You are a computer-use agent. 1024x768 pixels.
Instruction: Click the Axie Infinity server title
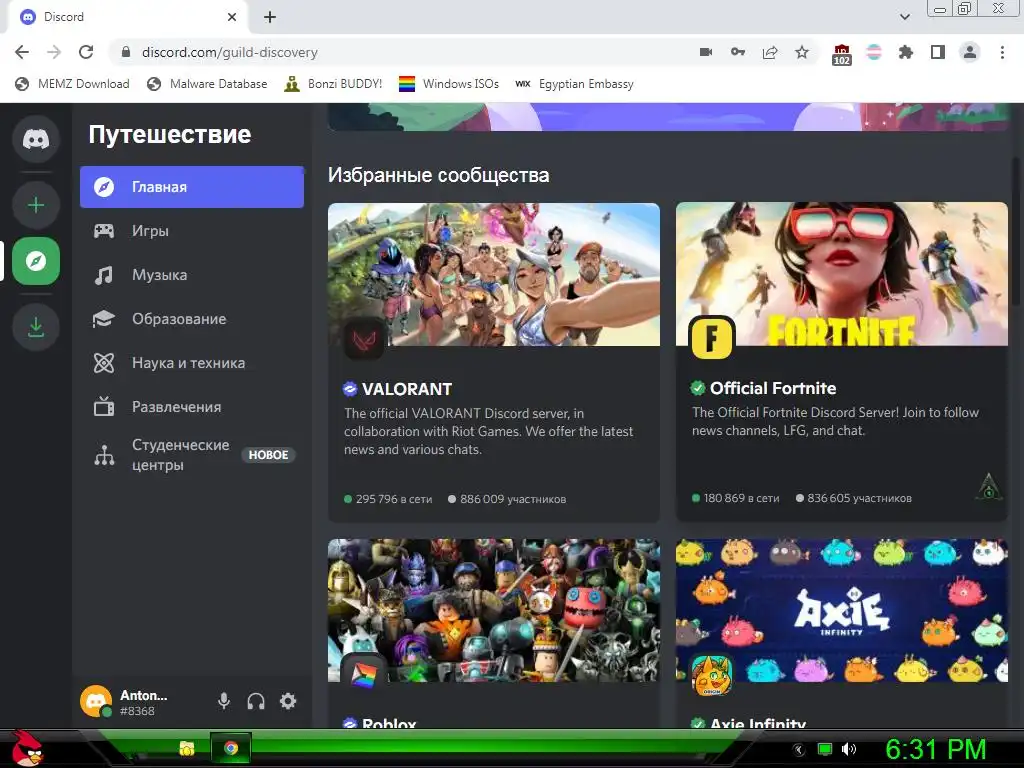tap(758, 723)
